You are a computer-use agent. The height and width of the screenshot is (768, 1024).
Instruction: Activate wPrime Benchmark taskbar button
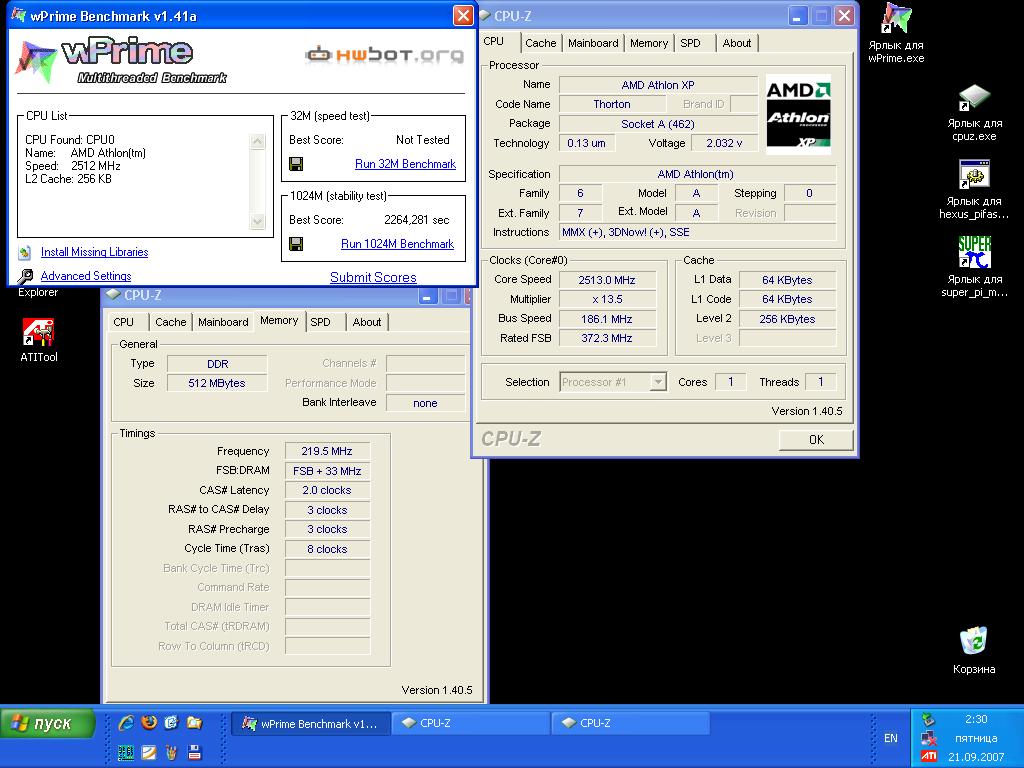310,723
